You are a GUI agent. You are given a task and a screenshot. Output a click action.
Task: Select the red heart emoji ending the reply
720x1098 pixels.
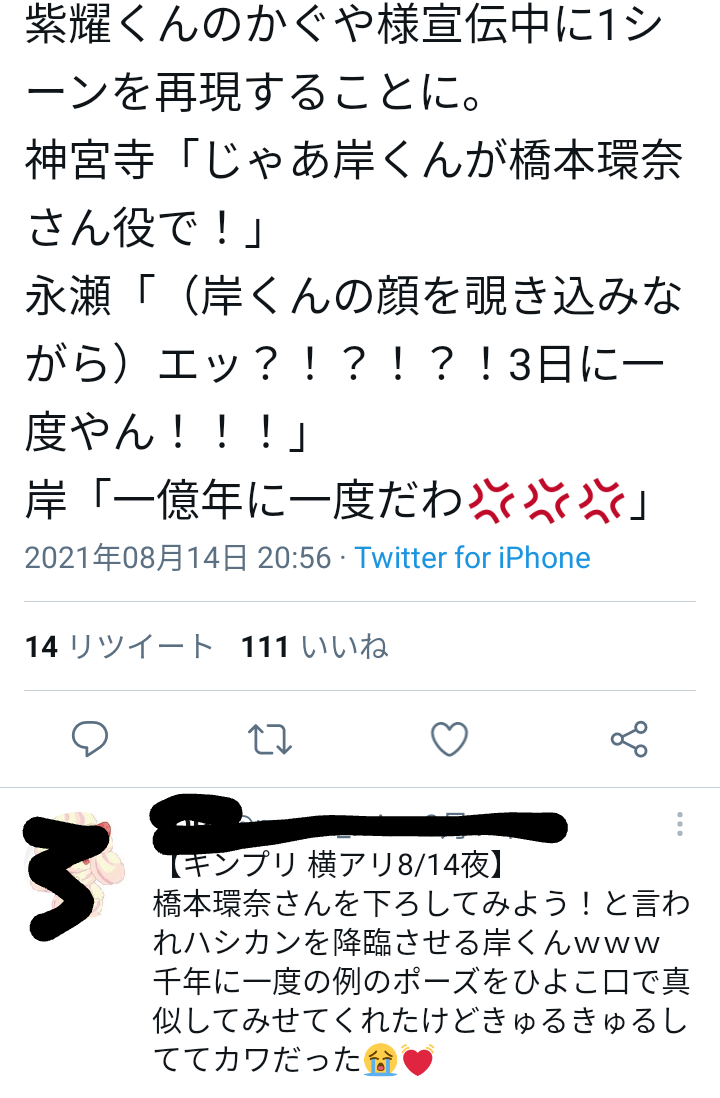point(418,1059)
